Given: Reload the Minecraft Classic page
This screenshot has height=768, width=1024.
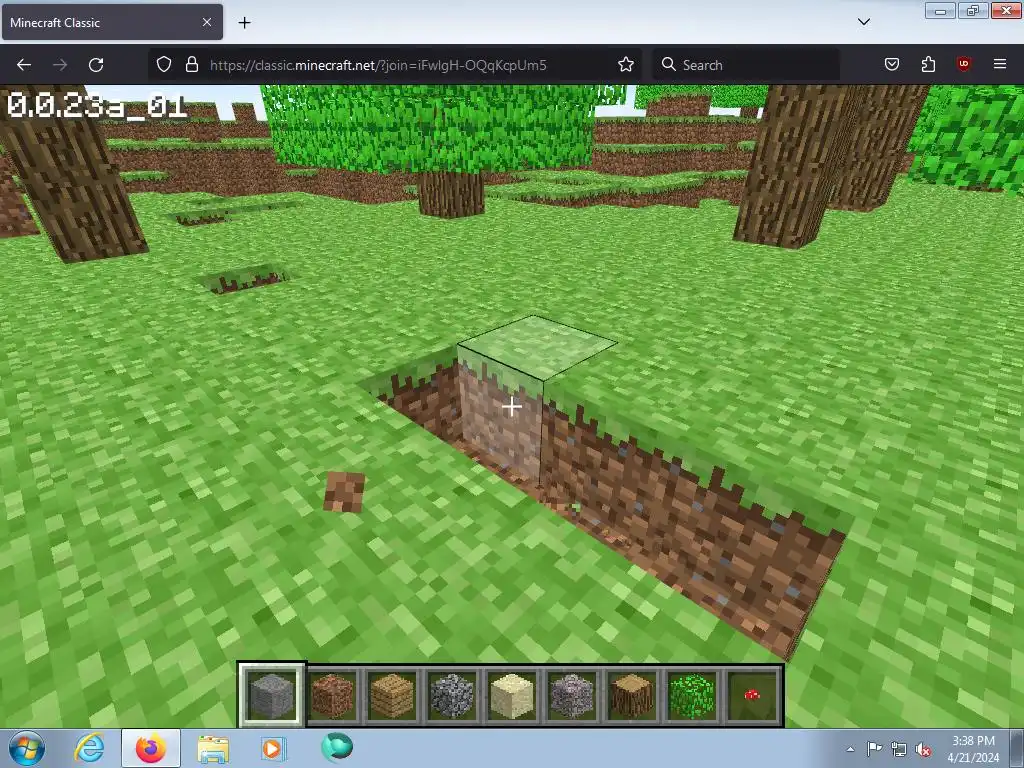Looking at the screenshot, I should pos(96,65).
